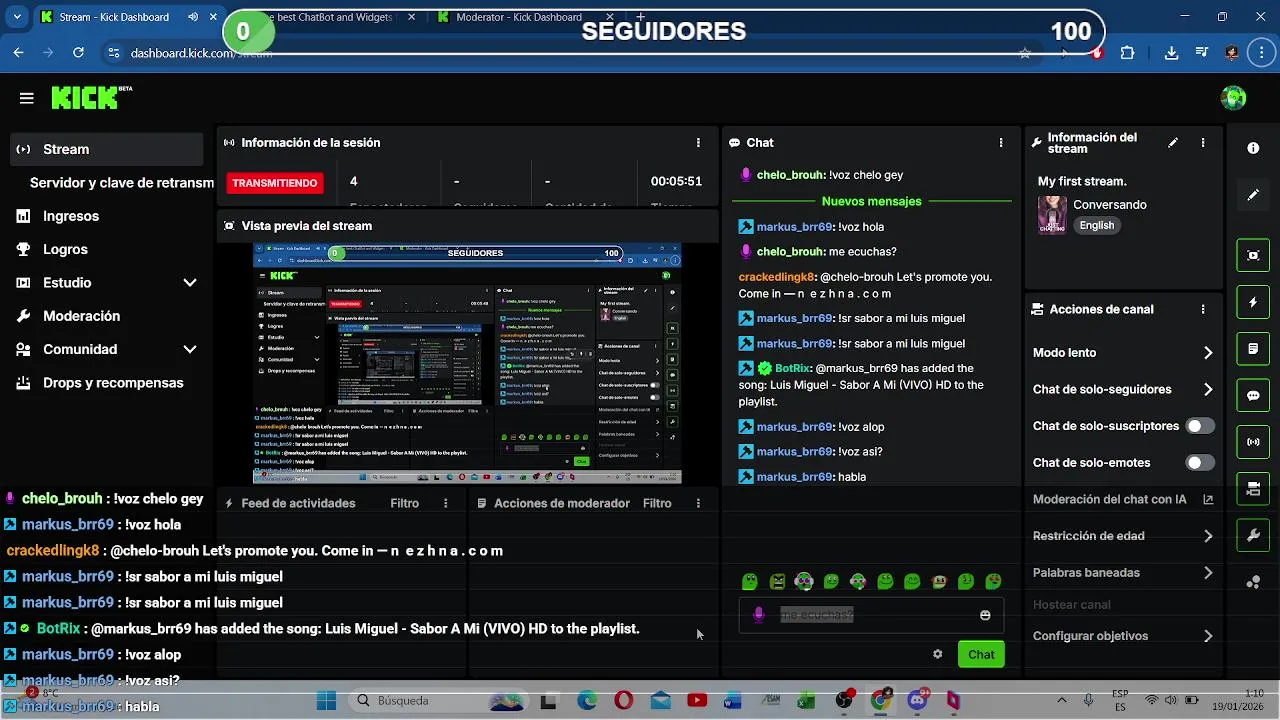This screenshot has width=1280, height=720.
Task: Open the Acciones de moderador Filtro dropdown
Action: [657, 503]
